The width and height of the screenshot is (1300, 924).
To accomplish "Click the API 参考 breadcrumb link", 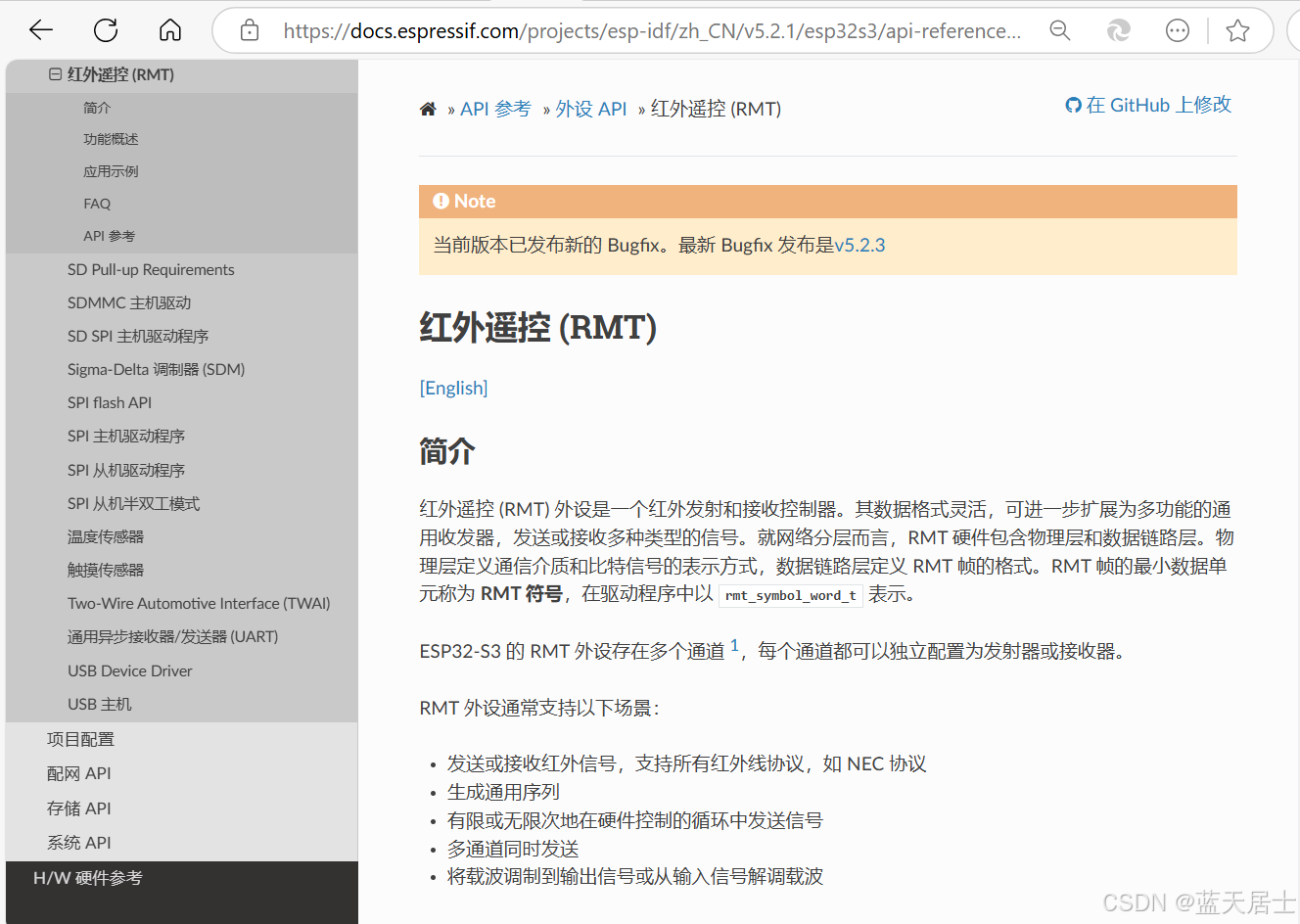I will click(x=495, y=109).
